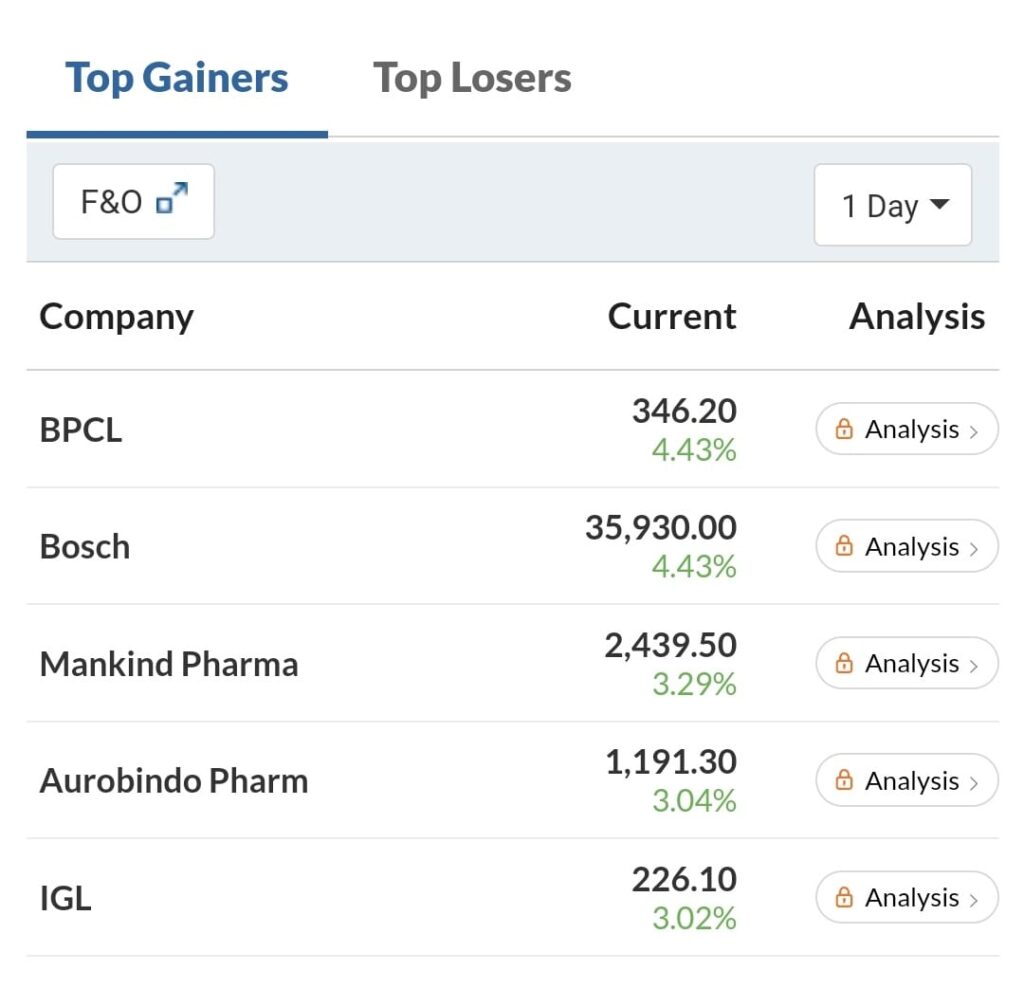Switch to Top Gainers tab
Screen dimensions: 1024x1007
coord(176,78)
